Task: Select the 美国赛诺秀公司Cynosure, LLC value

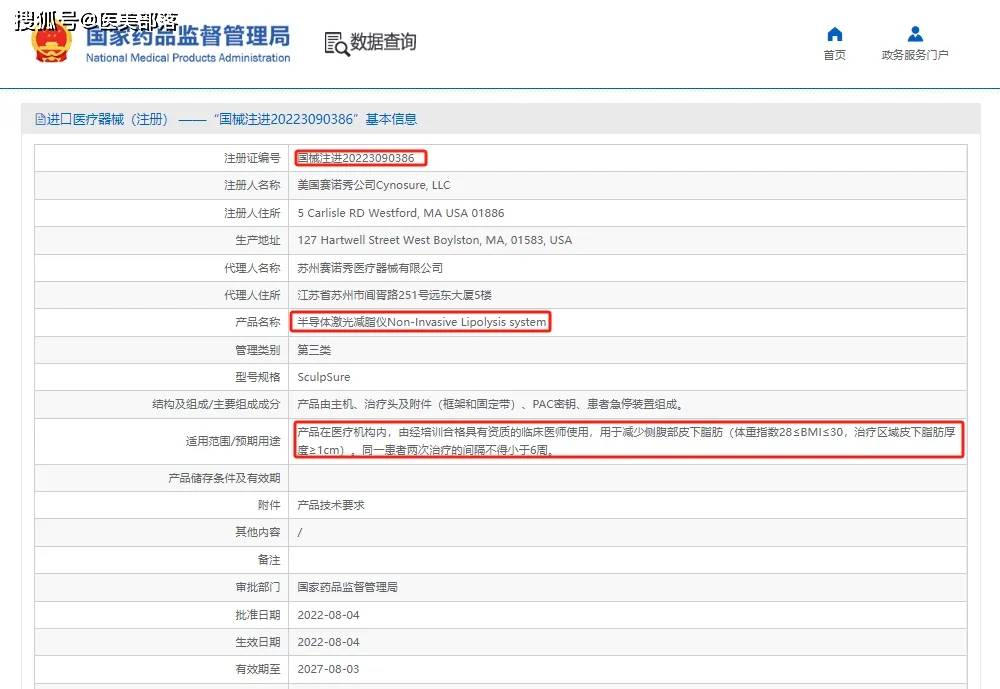Action: point(374,185)
